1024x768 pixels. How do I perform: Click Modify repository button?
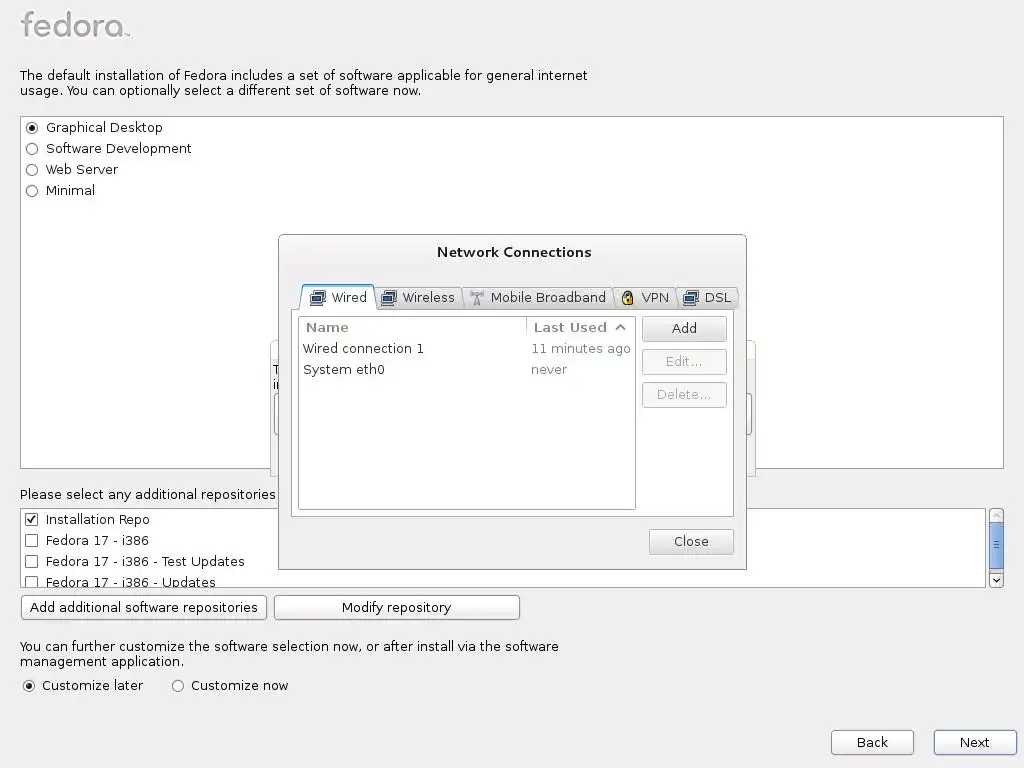click(396, 607)
